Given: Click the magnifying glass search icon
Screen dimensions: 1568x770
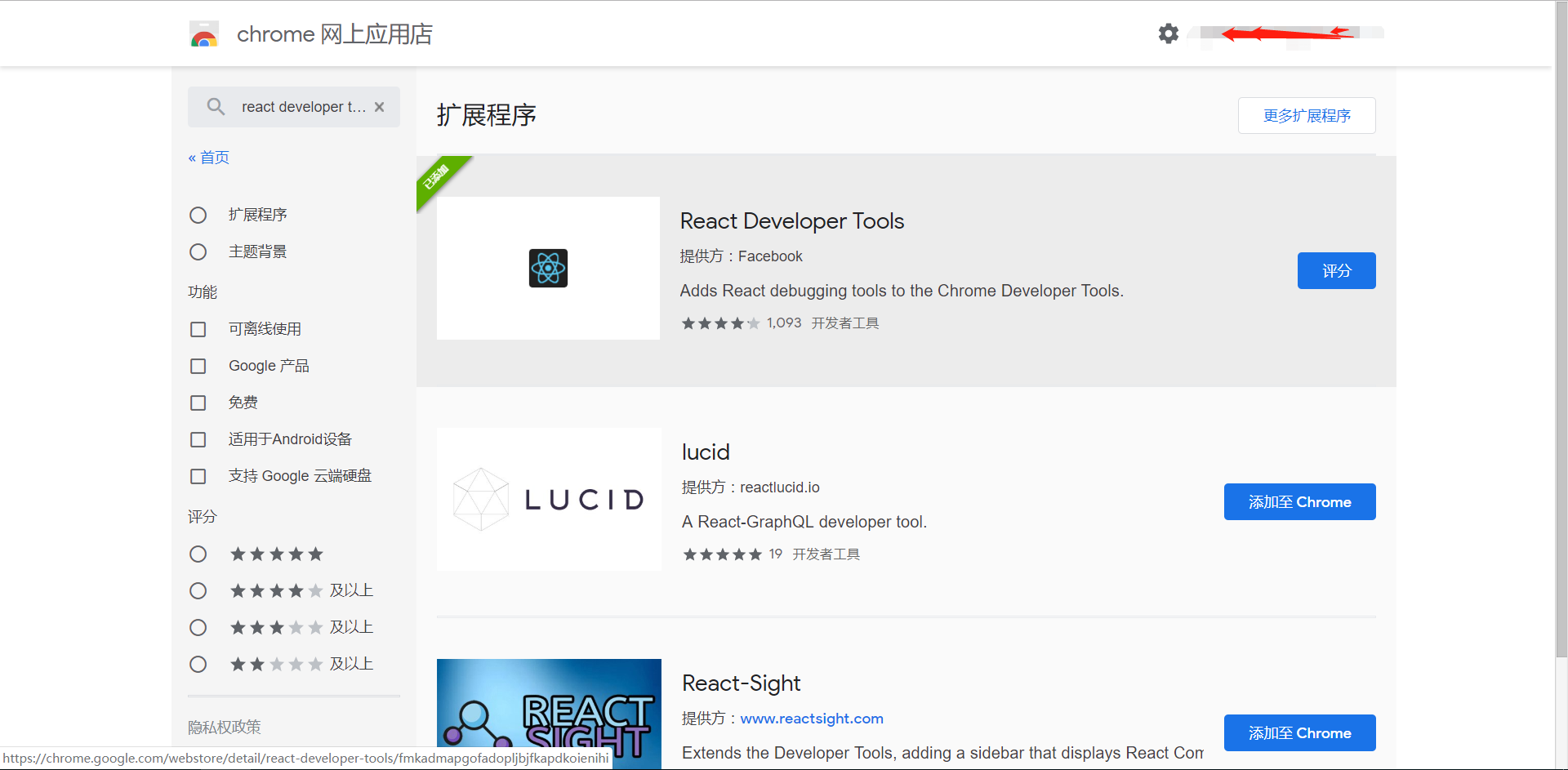Looking at the screenshot, I should [216, 107].
